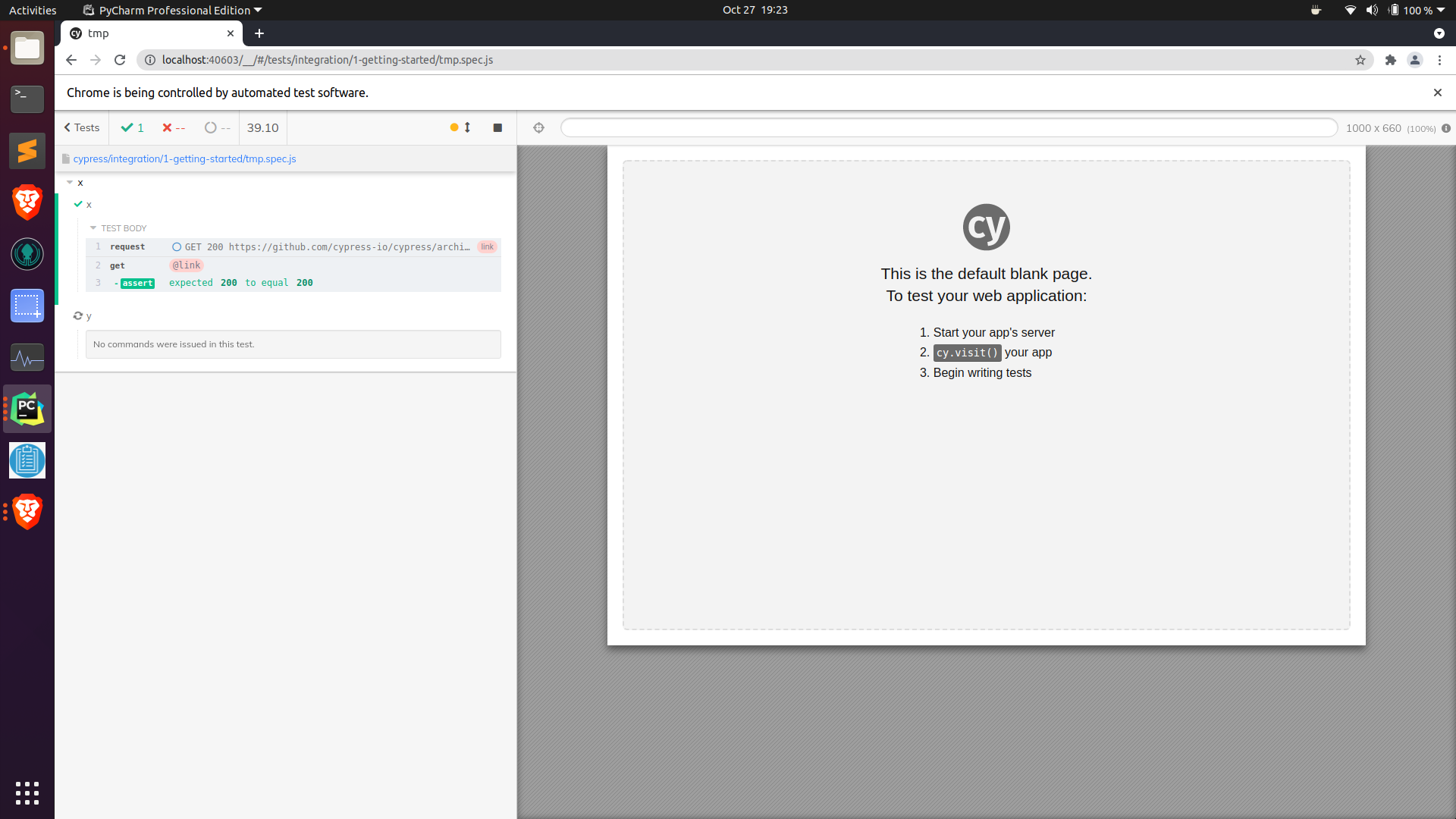
Task: Select the tmp browser tab
Action: click(x=114, y=33)
